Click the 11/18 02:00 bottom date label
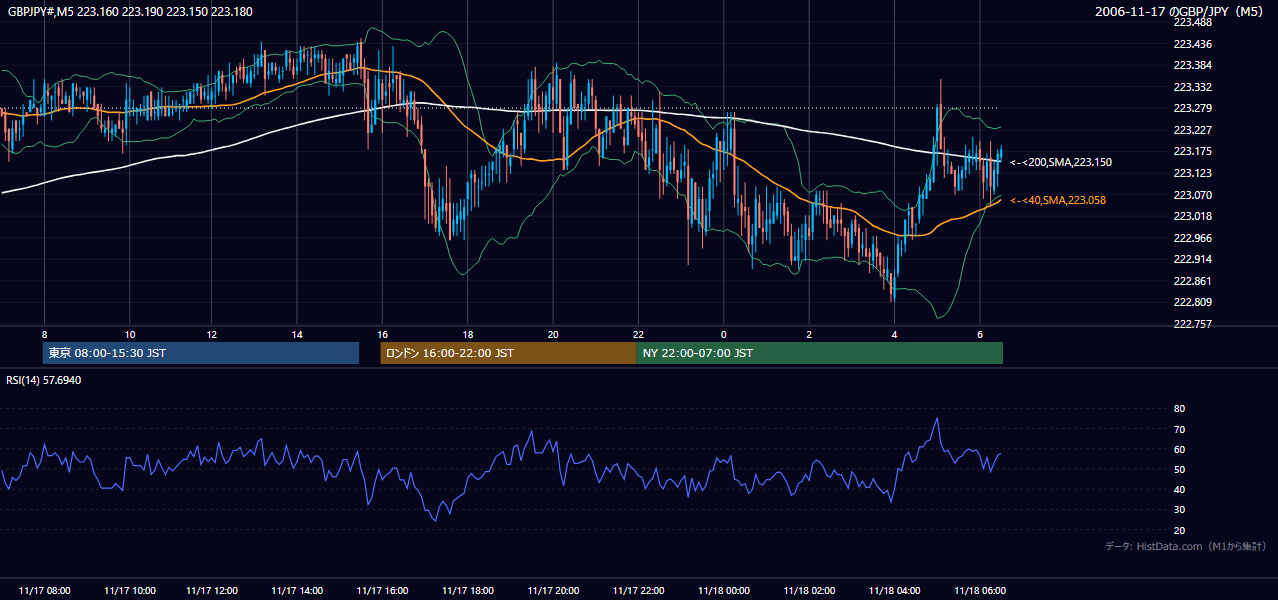 click(809, 590)
